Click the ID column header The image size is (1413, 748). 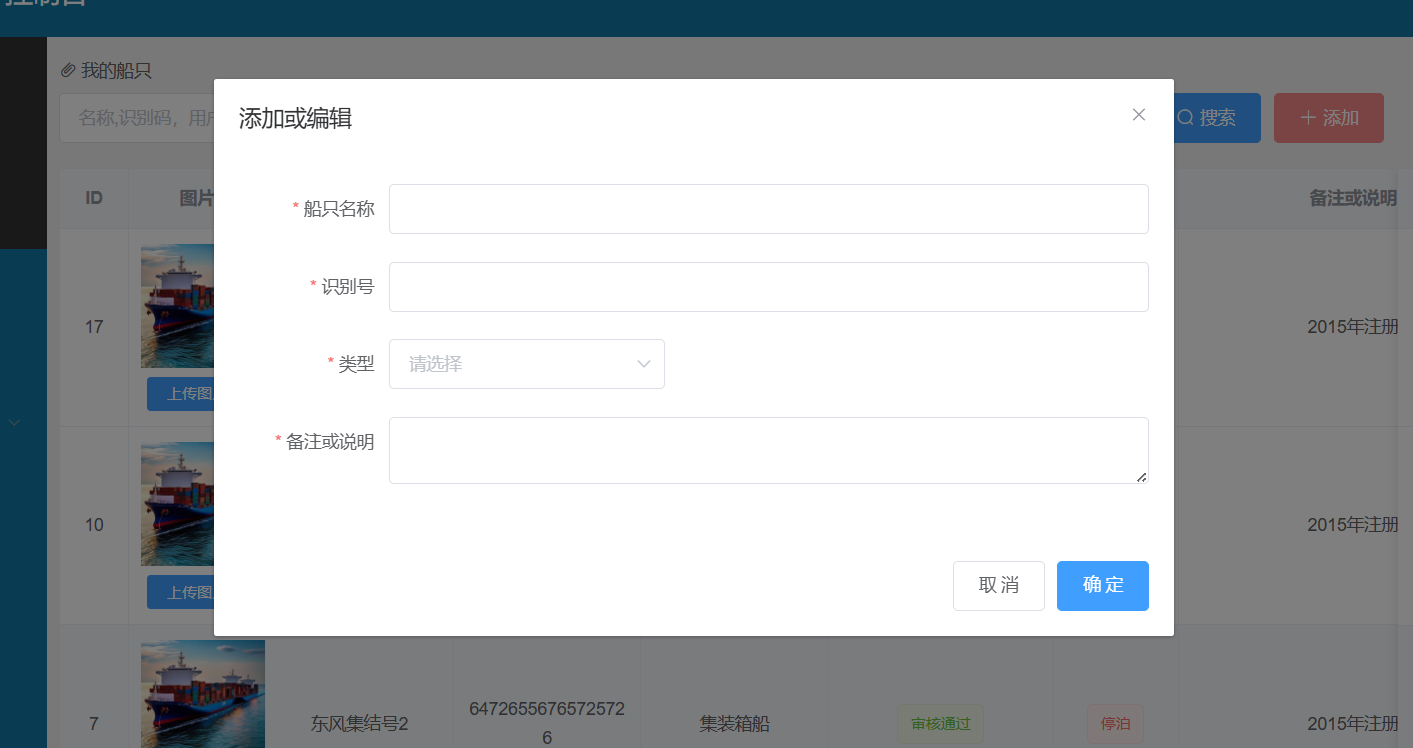94,198
